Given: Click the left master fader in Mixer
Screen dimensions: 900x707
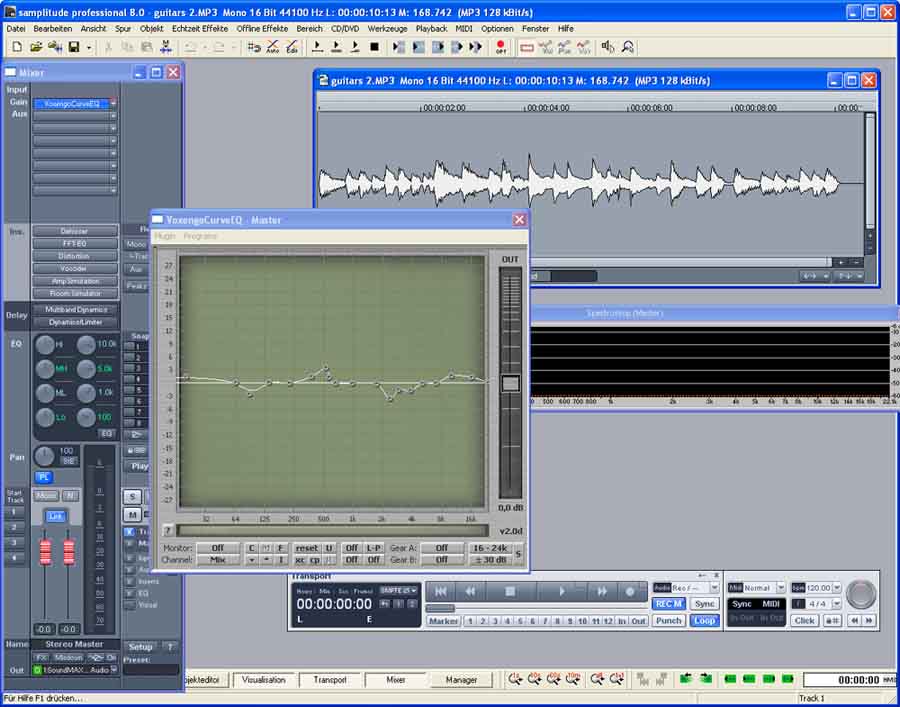Looking at the screenshot, I should (x=45, y=551).
